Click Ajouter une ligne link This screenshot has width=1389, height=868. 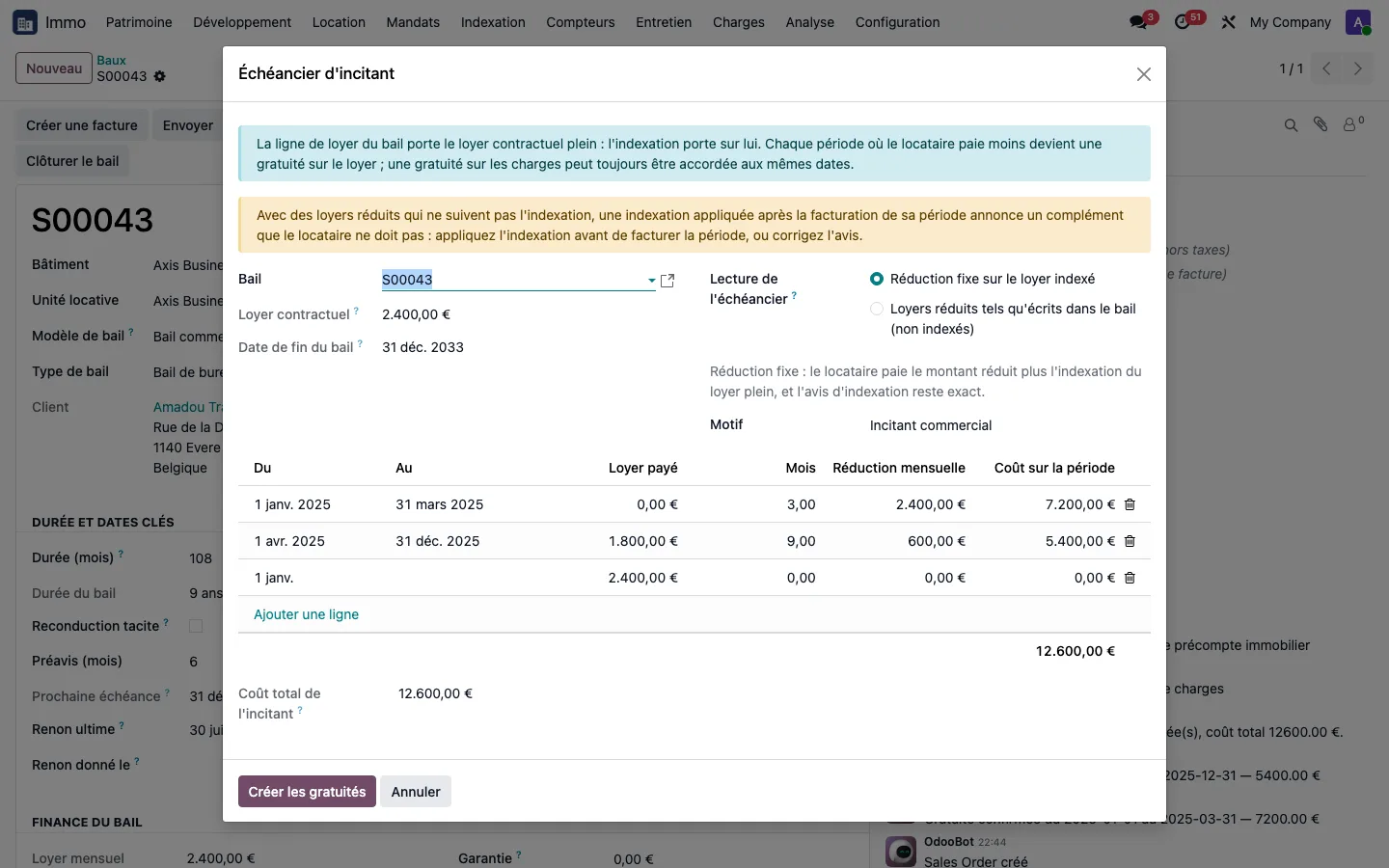point(306,614)
